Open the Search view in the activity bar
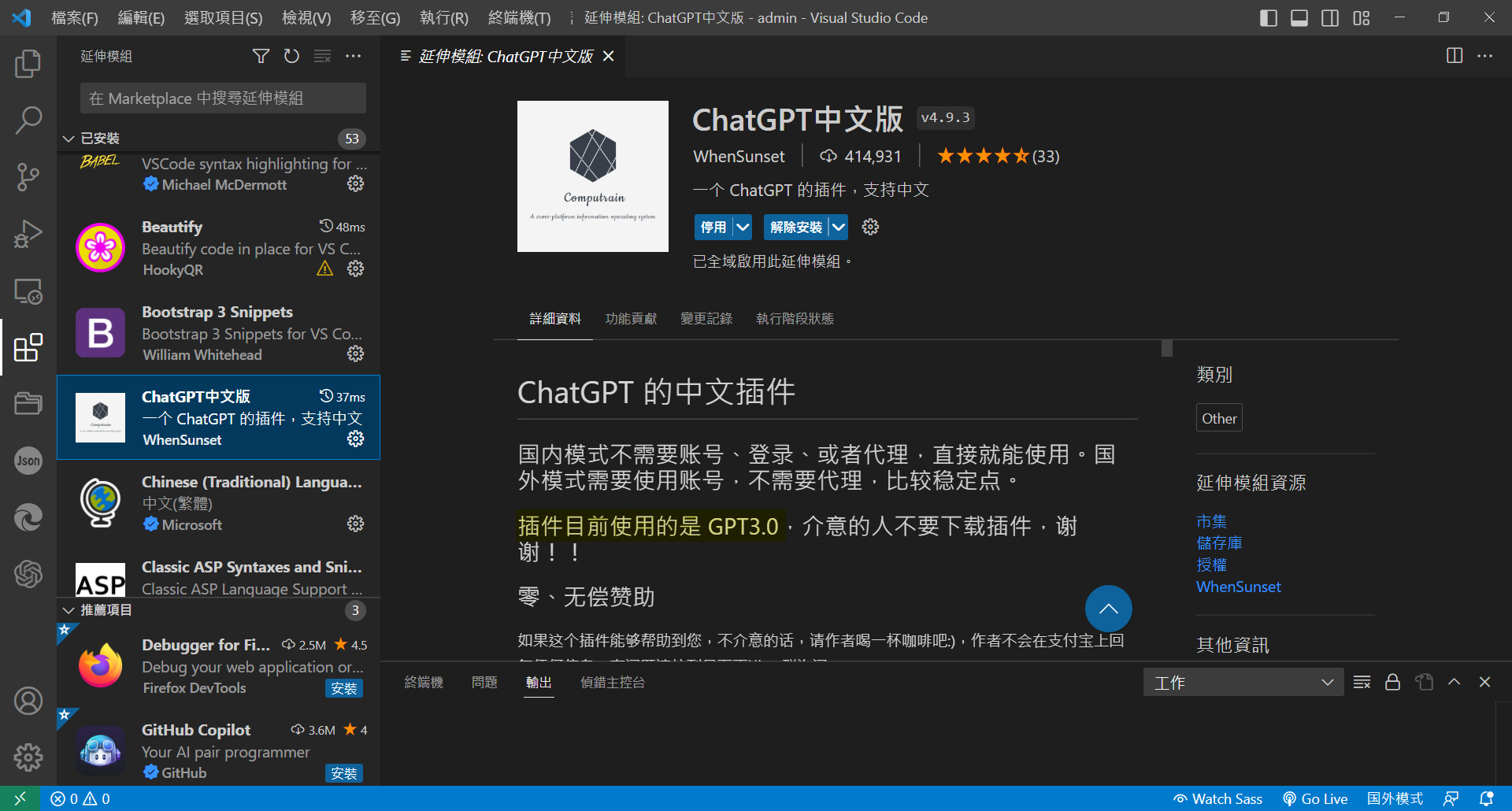This screenshot has width=1512, height=811. (28, 120)
